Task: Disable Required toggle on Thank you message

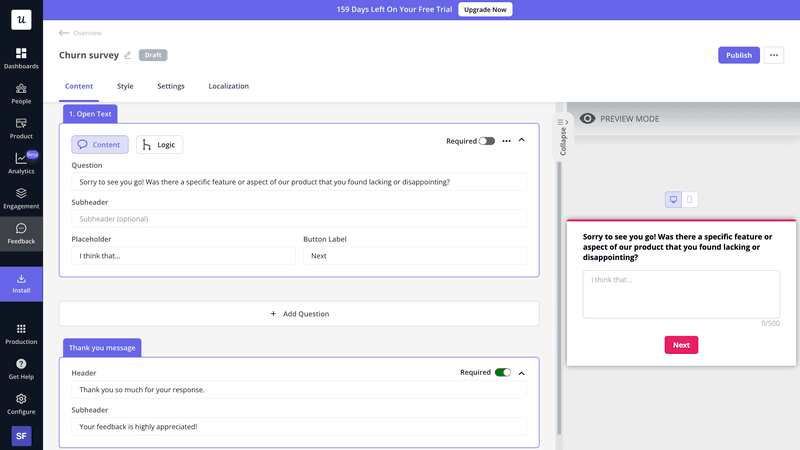Action: (x=502, y=372)
